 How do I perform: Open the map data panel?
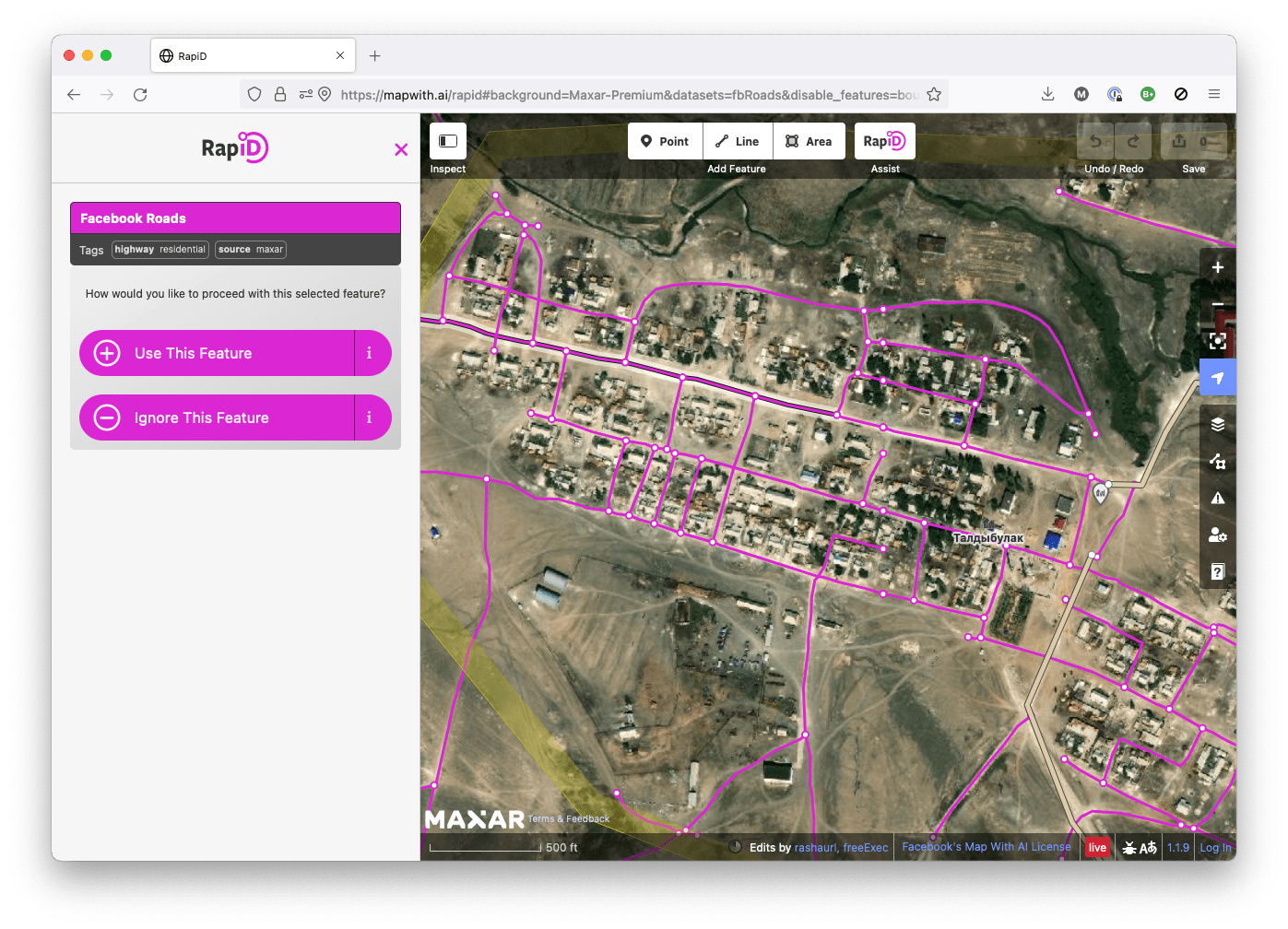tap(1217, 461)
